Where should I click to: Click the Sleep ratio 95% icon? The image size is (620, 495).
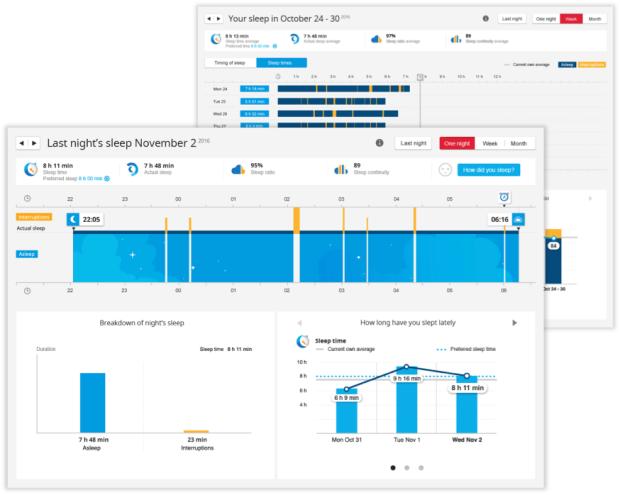pos(238,170)
